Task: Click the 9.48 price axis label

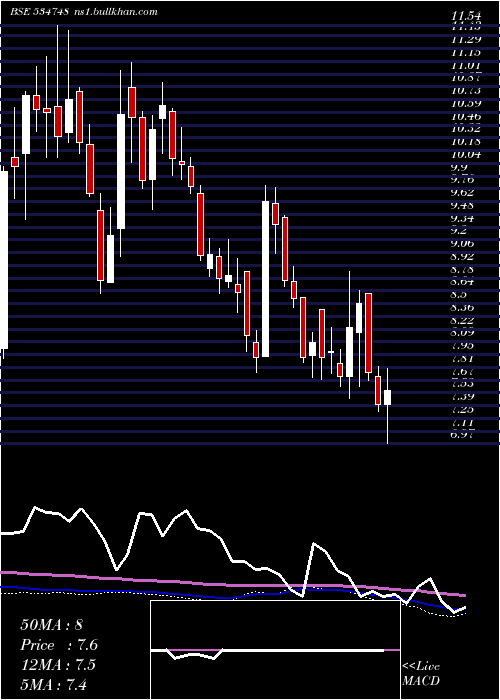Action: click(462, 206)
